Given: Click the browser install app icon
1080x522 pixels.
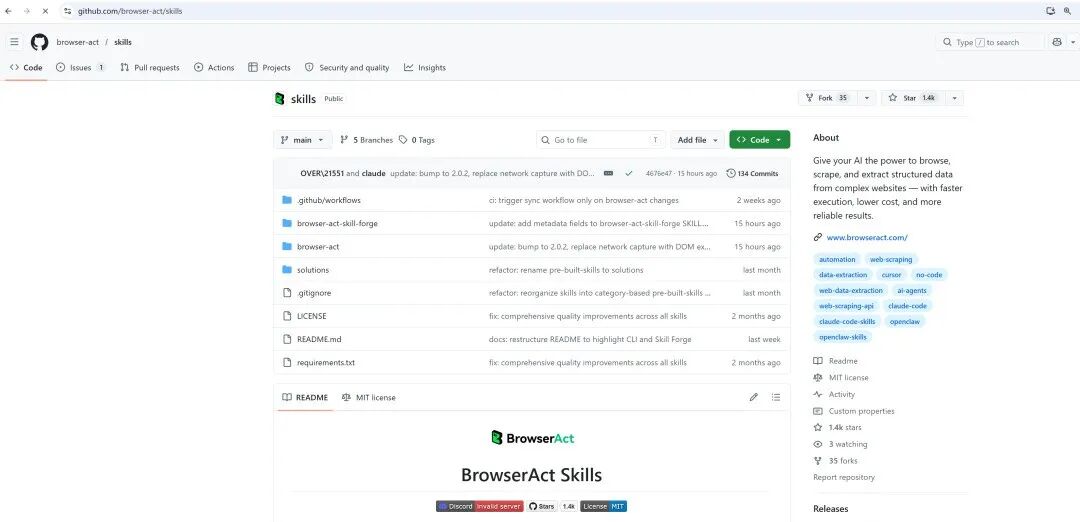Looking at the screenshot, I should 1050,11.
